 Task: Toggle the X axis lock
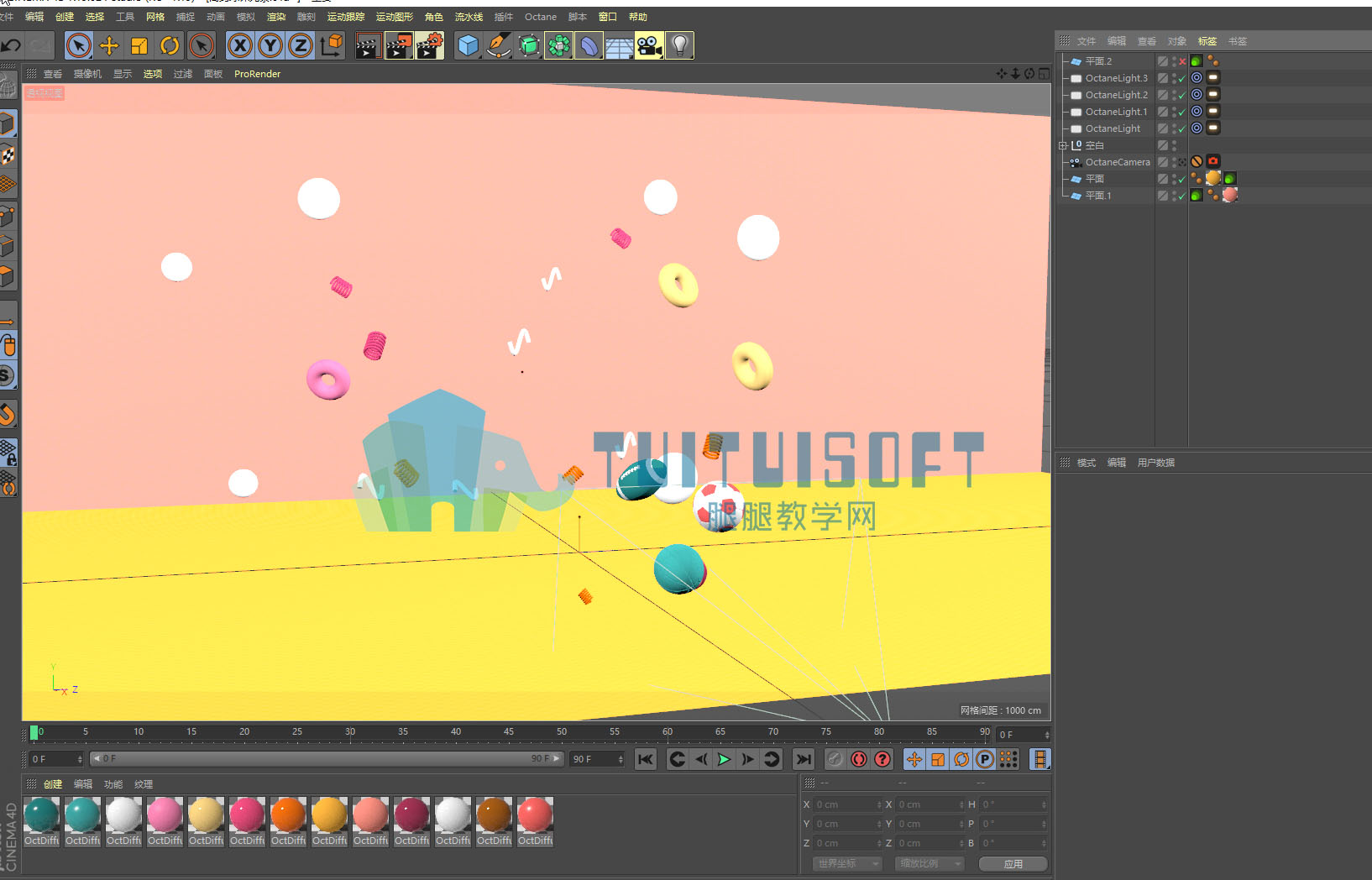click(240, 45)
